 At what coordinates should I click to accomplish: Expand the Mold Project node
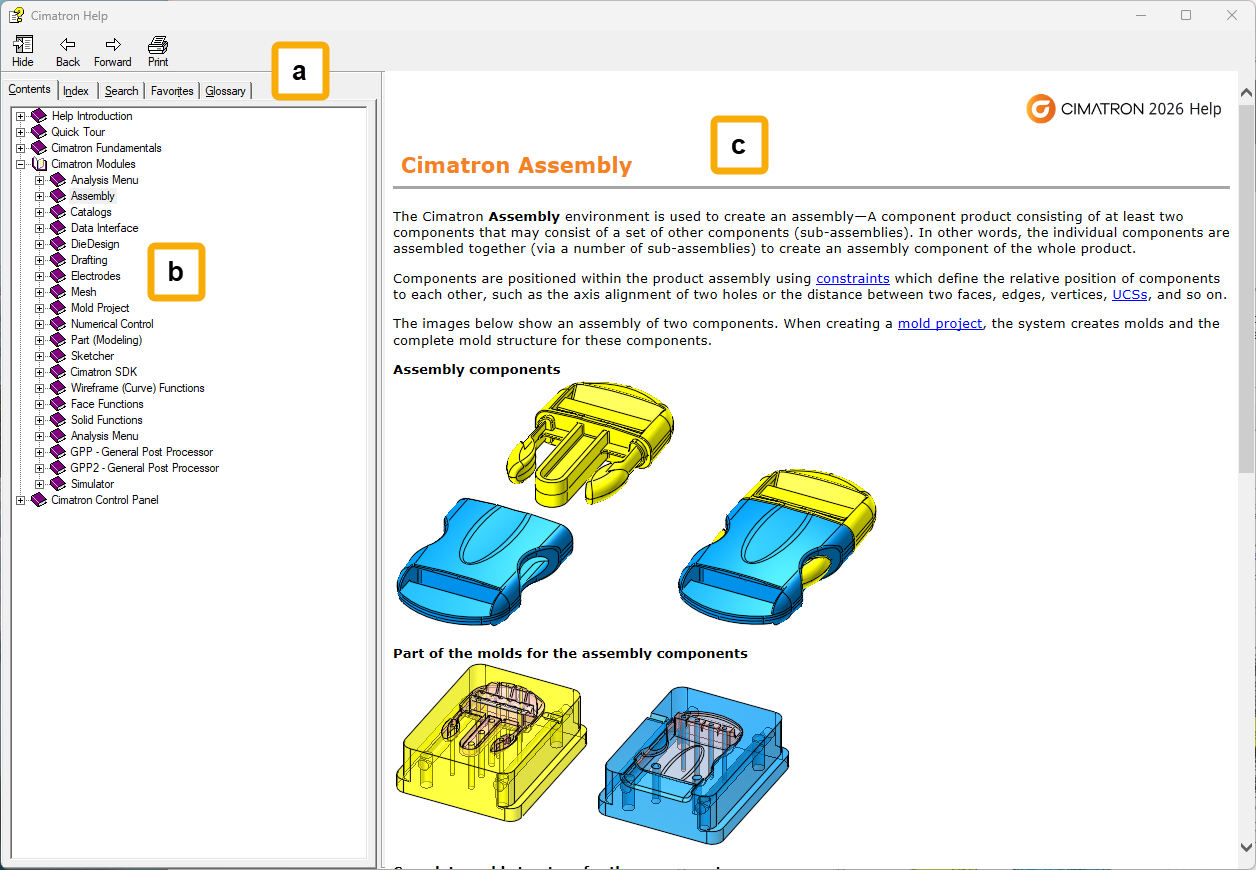coord(40,308)
